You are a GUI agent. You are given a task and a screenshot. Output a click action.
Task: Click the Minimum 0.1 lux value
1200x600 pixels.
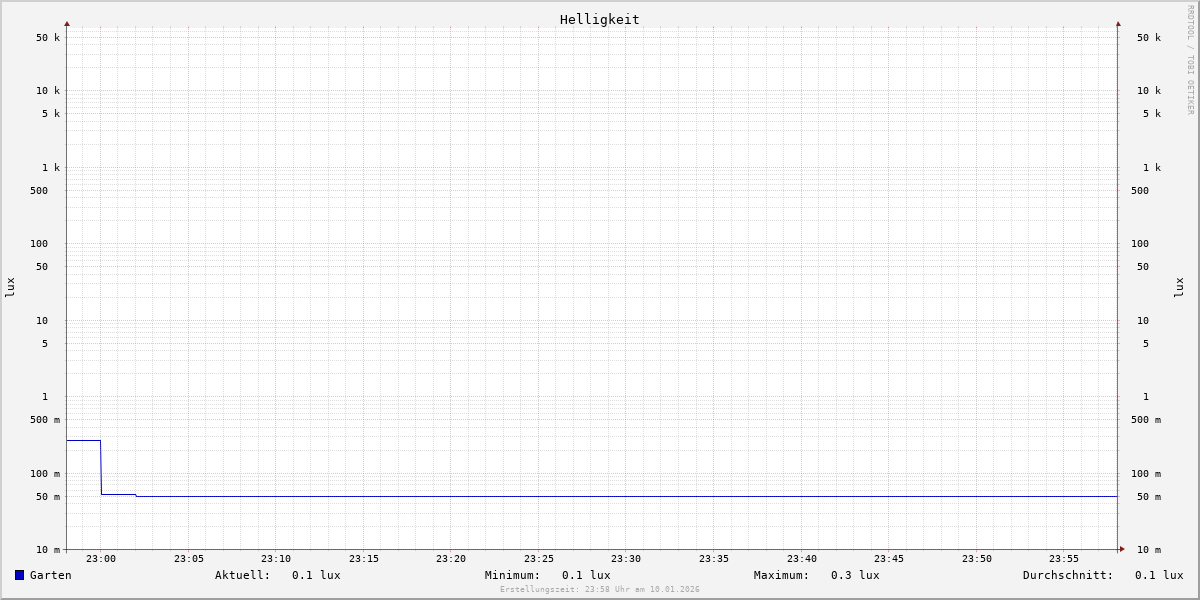click(586, 575)
